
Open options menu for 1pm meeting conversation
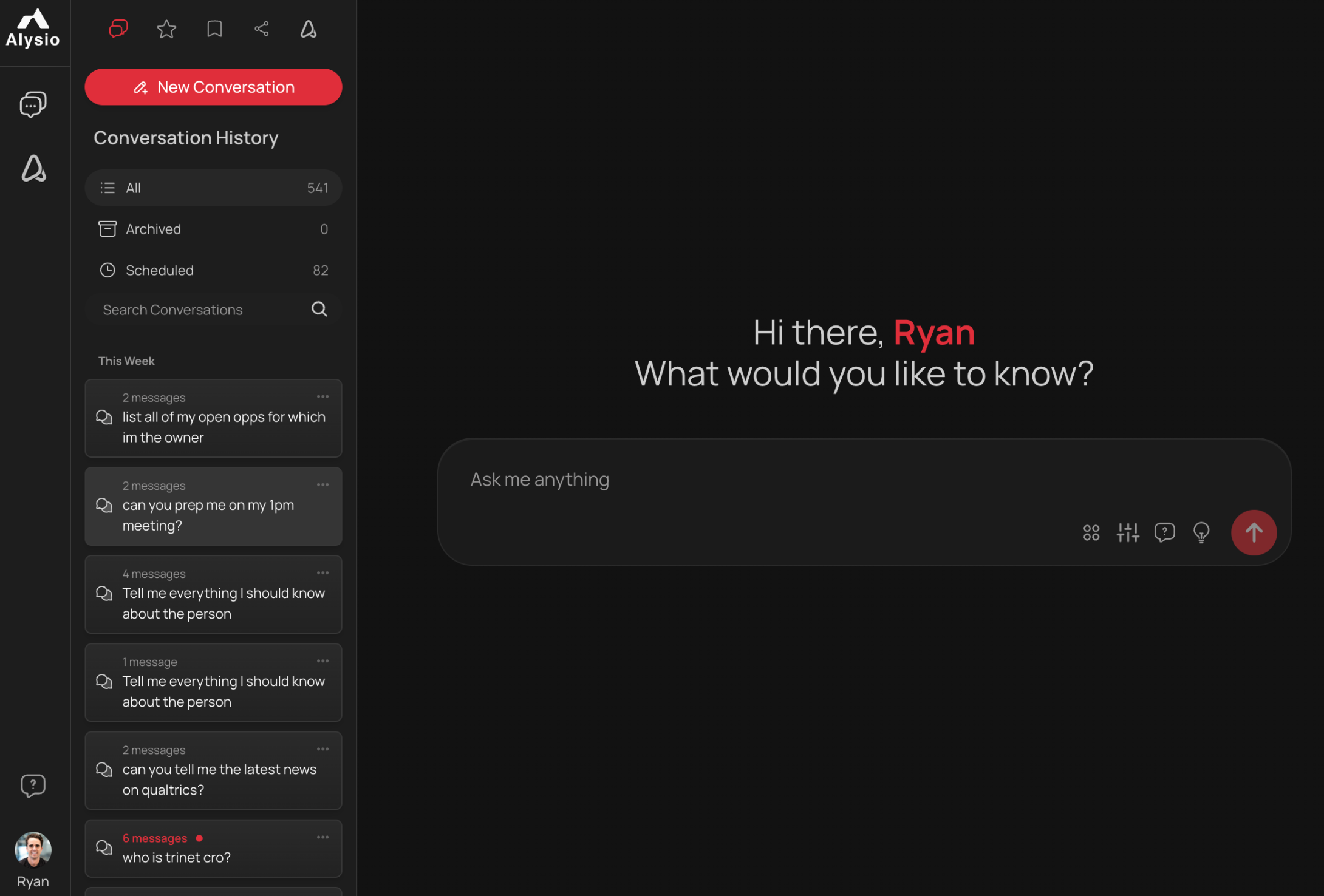(x=322, y=484)
